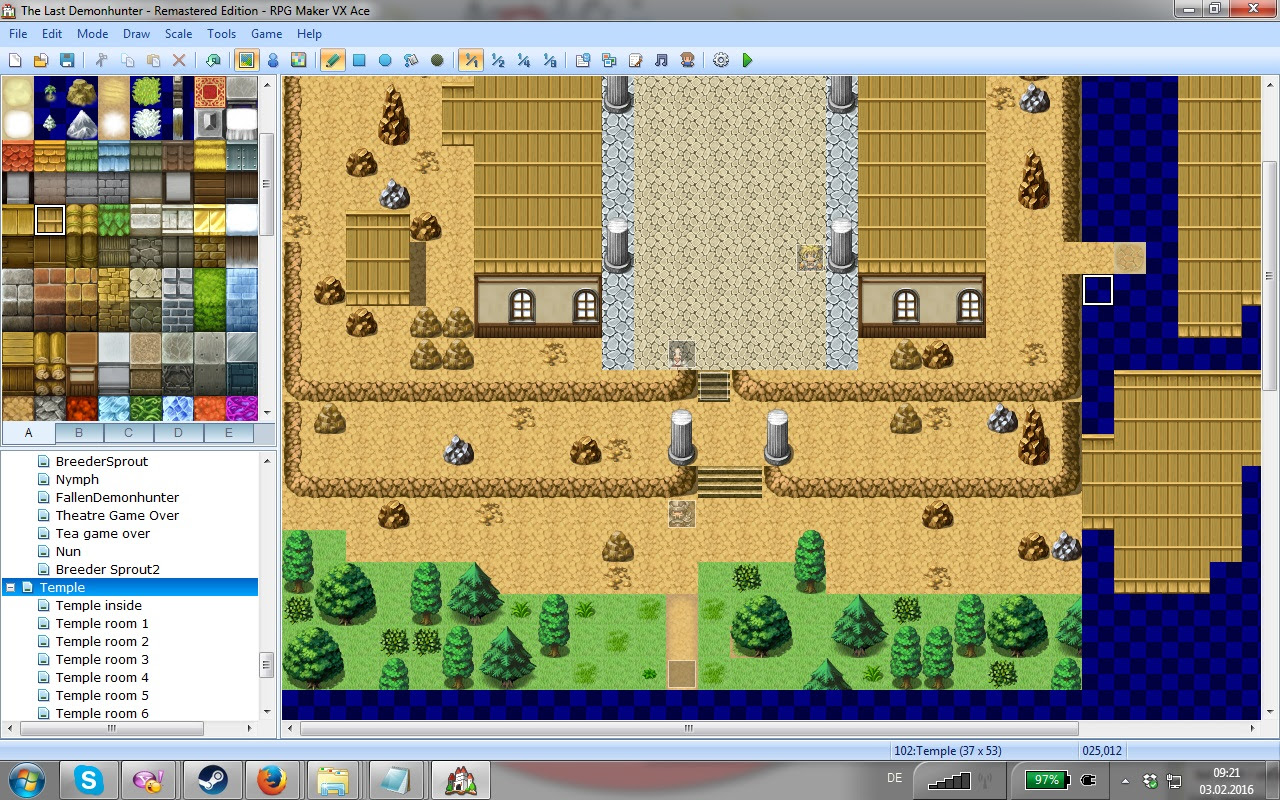Open the Scale menu
This screenshot has width=1280, height=800.
[179, 34]
